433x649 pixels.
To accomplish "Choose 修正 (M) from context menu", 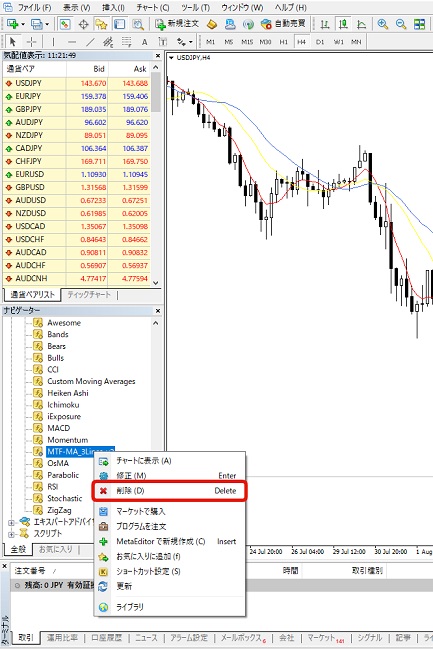I will coord(170,476).
